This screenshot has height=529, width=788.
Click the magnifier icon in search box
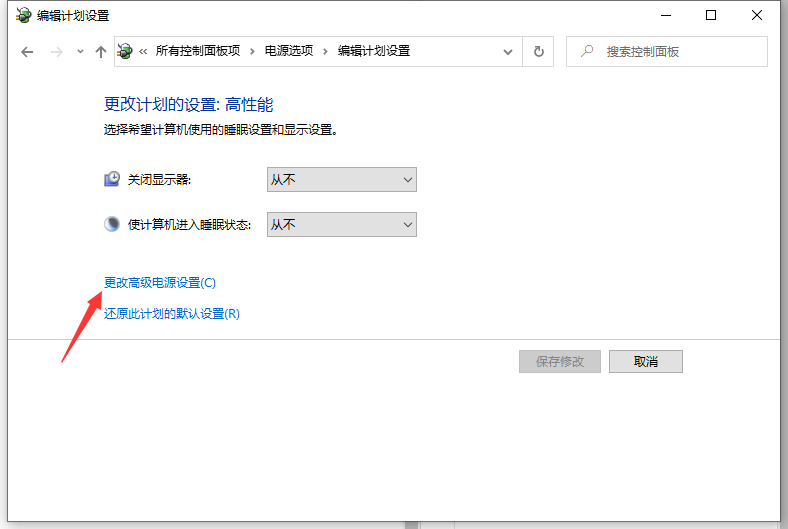586,51
